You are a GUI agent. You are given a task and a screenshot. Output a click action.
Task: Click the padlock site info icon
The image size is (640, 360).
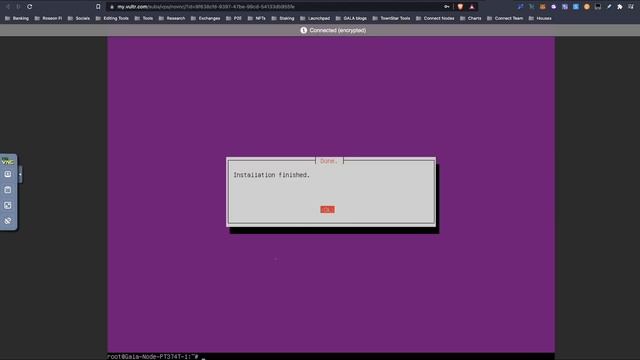(112, 7)
